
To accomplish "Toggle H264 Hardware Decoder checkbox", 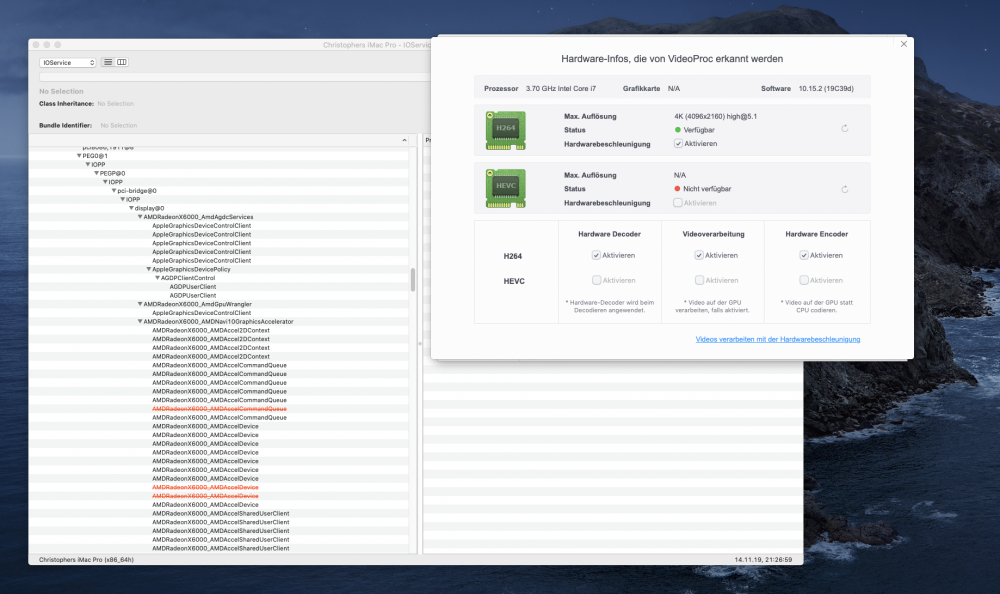I will point(596,255).
